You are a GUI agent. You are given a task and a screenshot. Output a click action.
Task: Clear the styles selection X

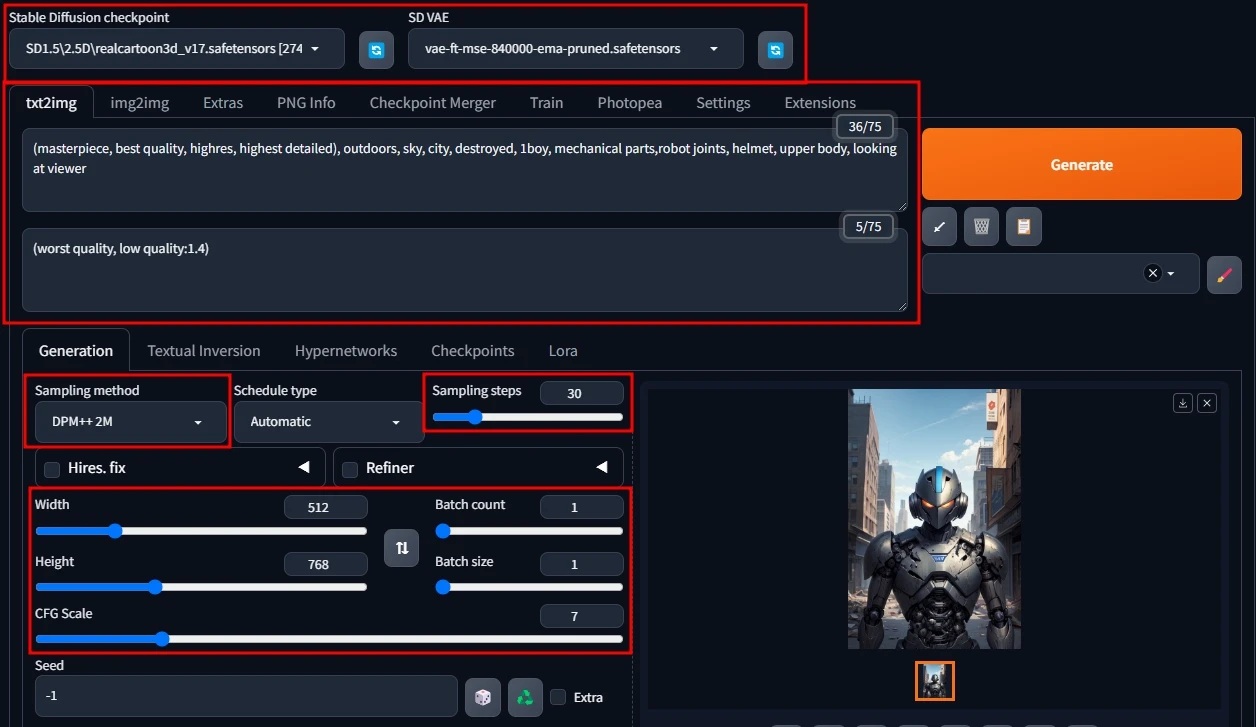point(1152,274)
